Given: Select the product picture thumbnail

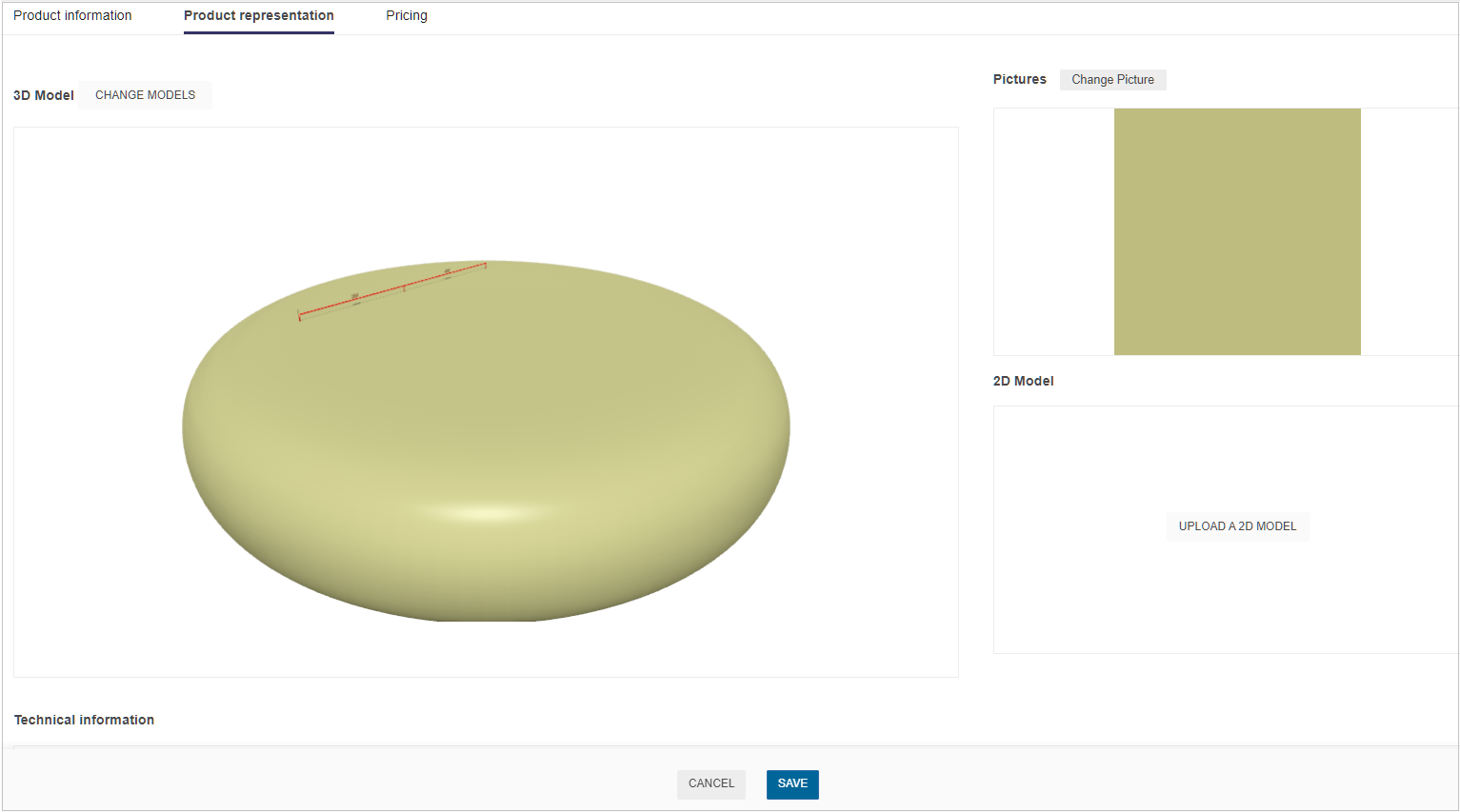Looking at the screenshot, I should (1237, 231).
